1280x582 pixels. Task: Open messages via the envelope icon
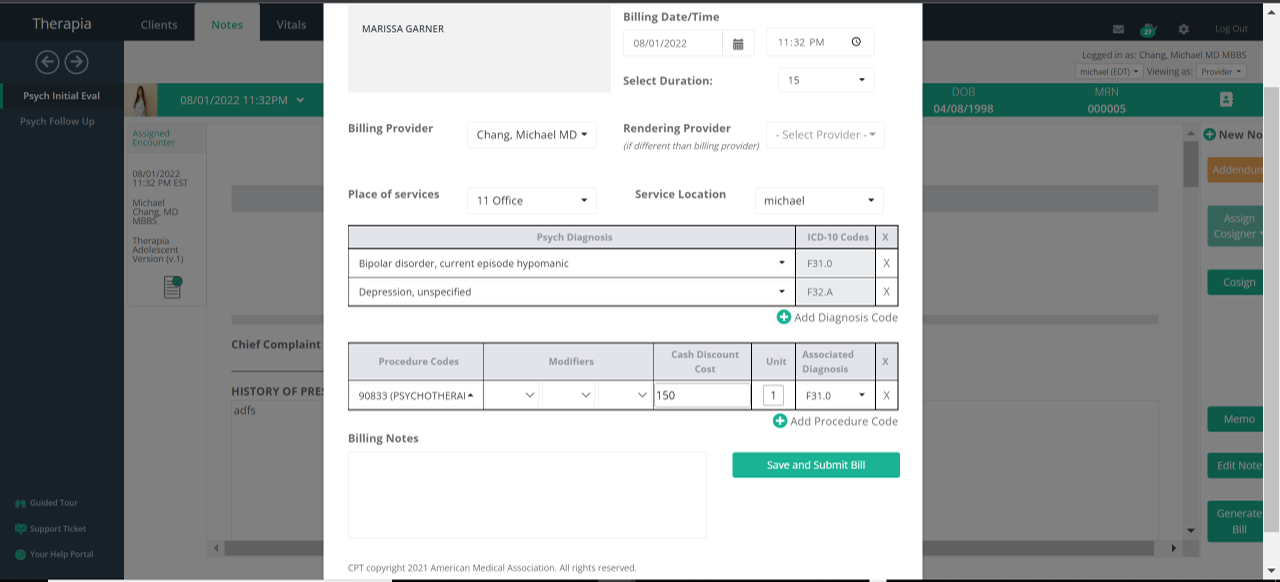coord(1119,28)
